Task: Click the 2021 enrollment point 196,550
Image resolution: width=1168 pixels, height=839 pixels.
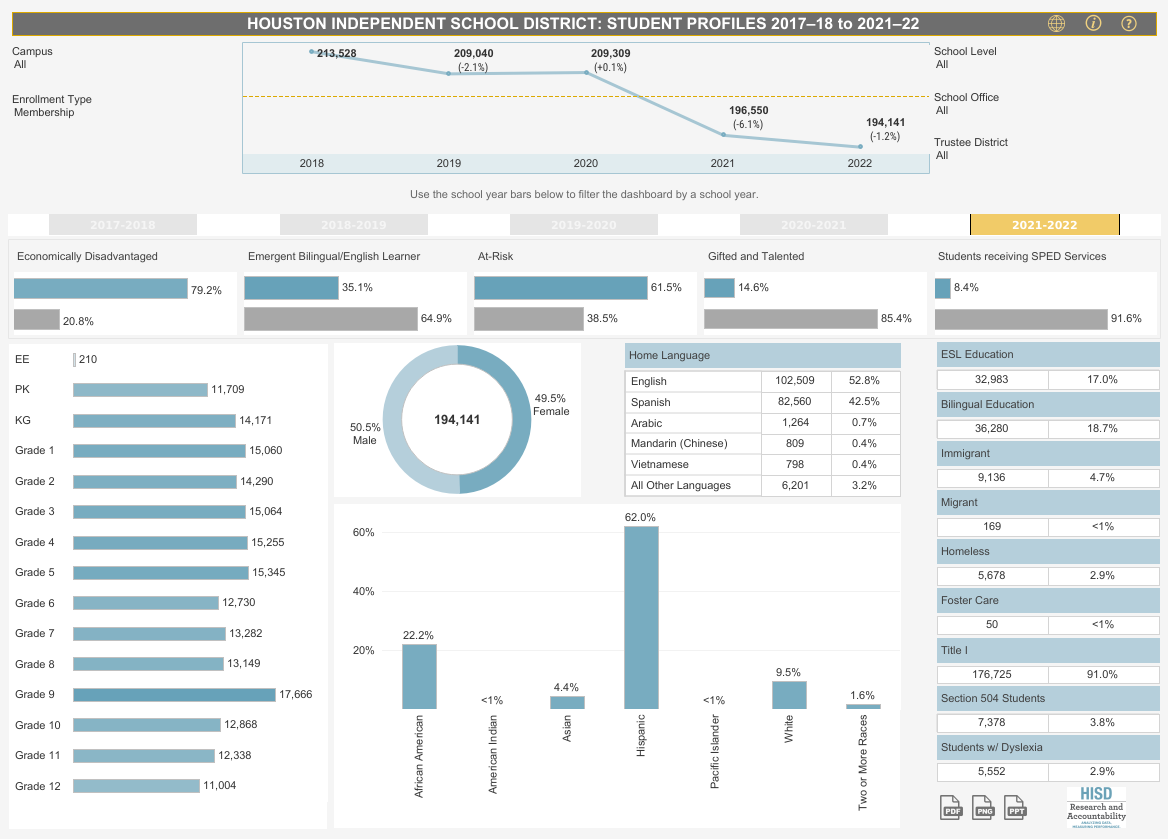Action: pyautogui.click(x=723, y=135)
